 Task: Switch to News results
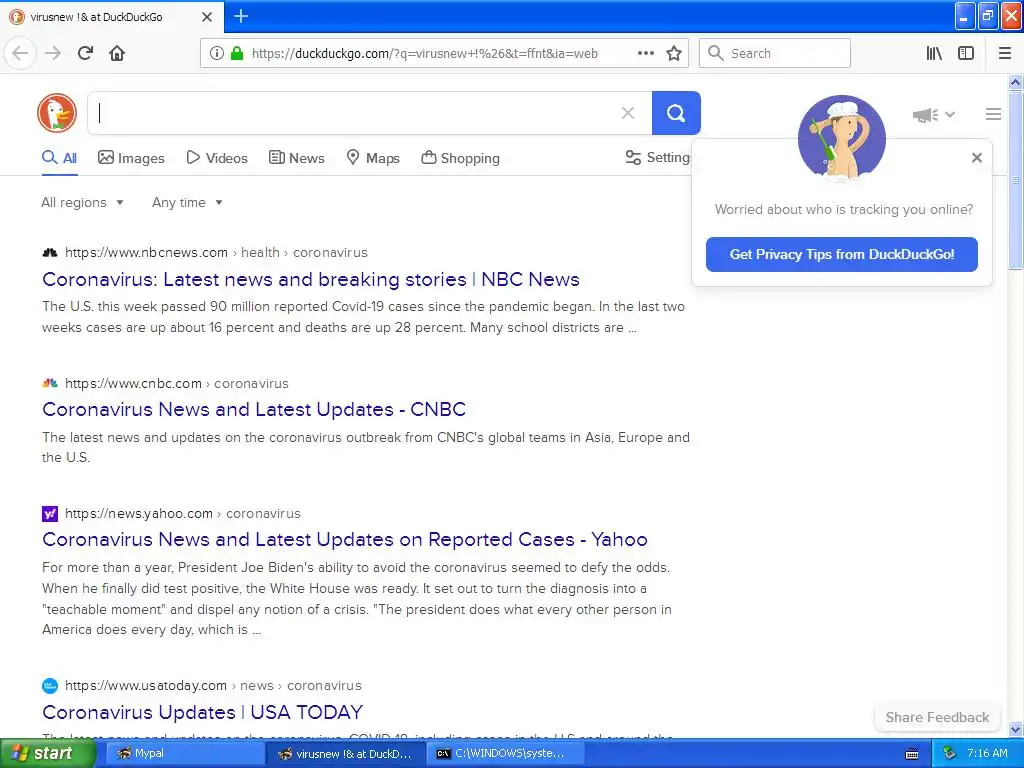(296, 158)
